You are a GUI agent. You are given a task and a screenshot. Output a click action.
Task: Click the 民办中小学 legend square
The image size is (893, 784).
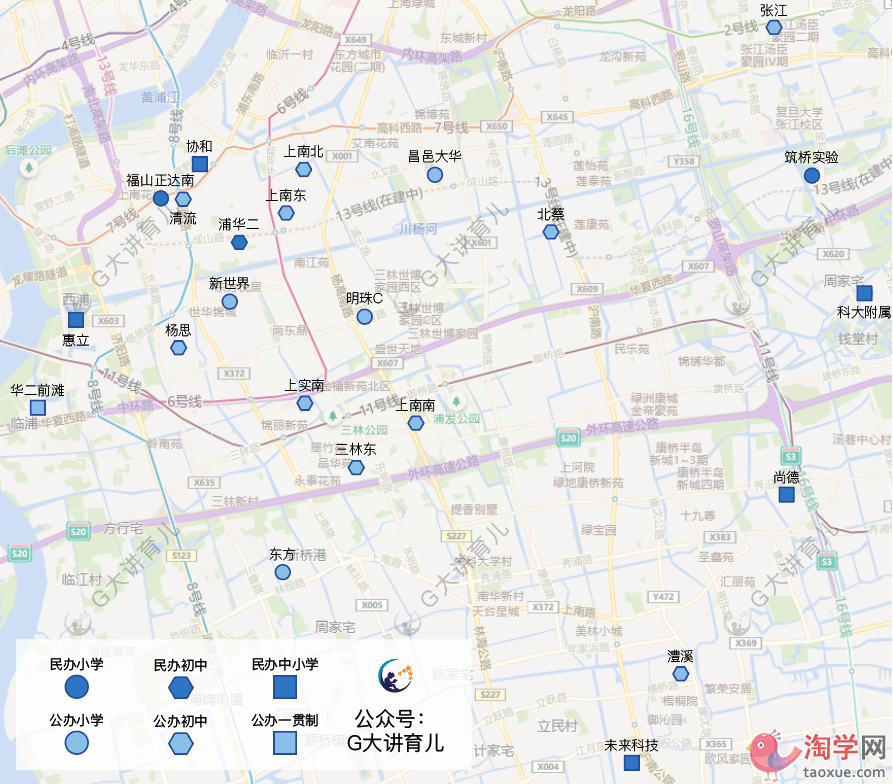[x=285, y=687]
